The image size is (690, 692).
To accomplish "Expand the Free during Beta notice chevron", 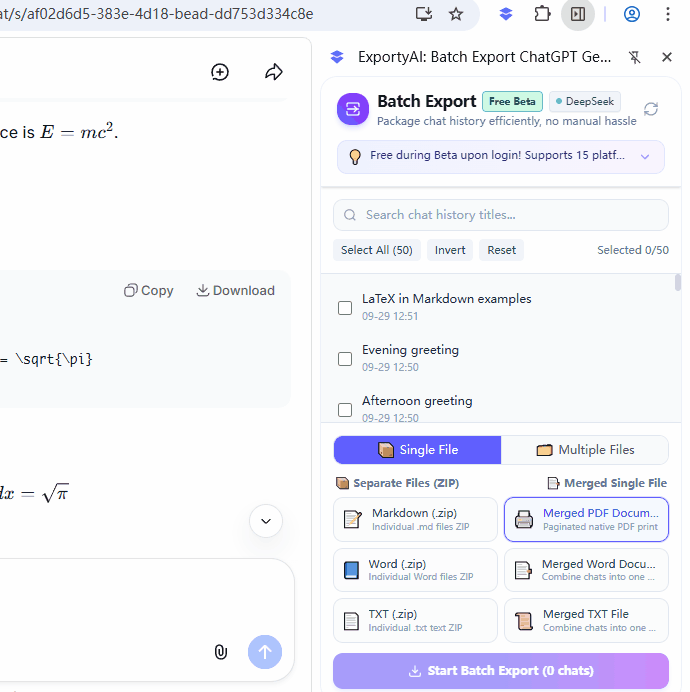I will point(645,157).
